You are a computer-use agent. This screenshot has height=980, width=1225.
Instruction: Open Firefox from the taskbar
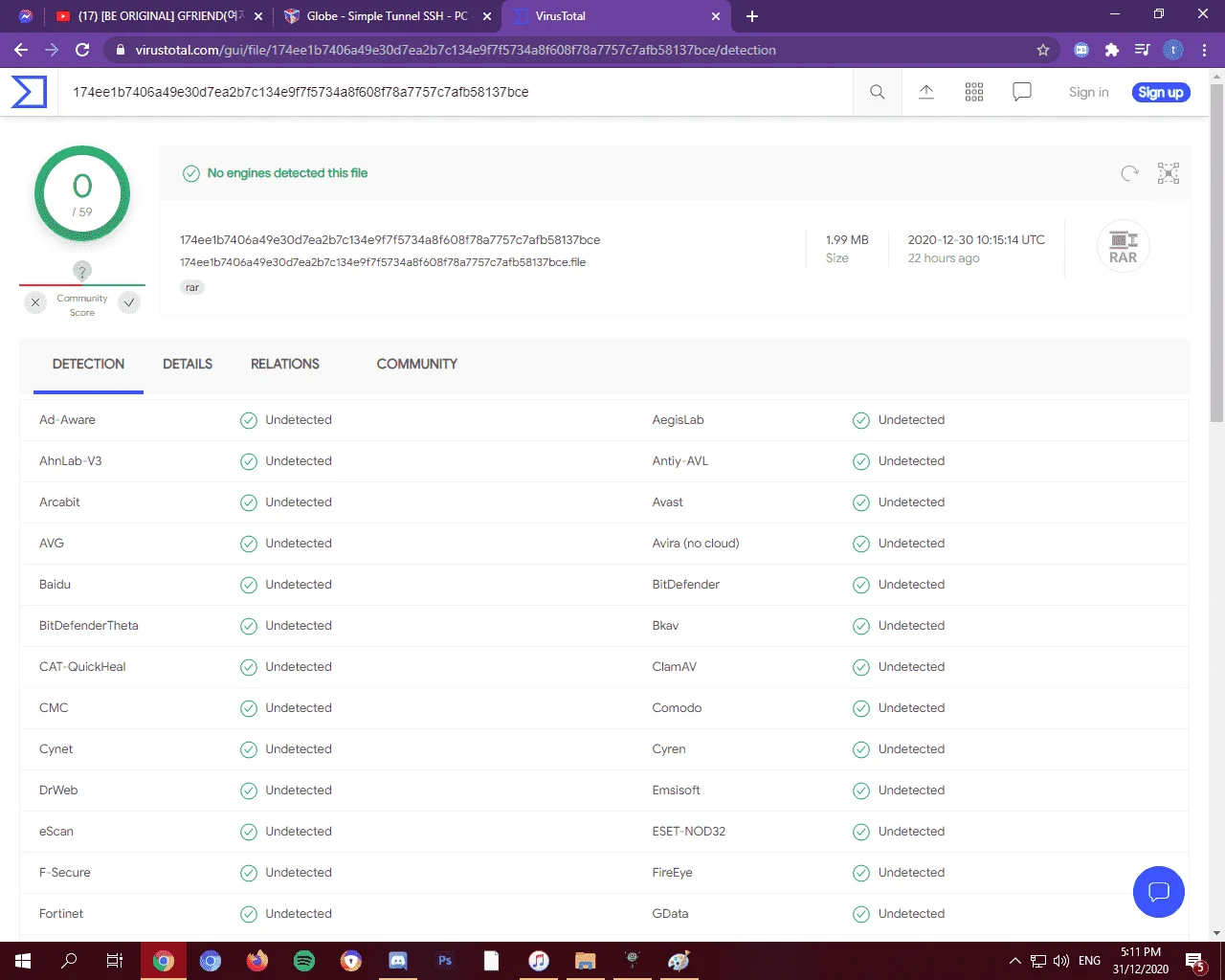click(257, 961)
